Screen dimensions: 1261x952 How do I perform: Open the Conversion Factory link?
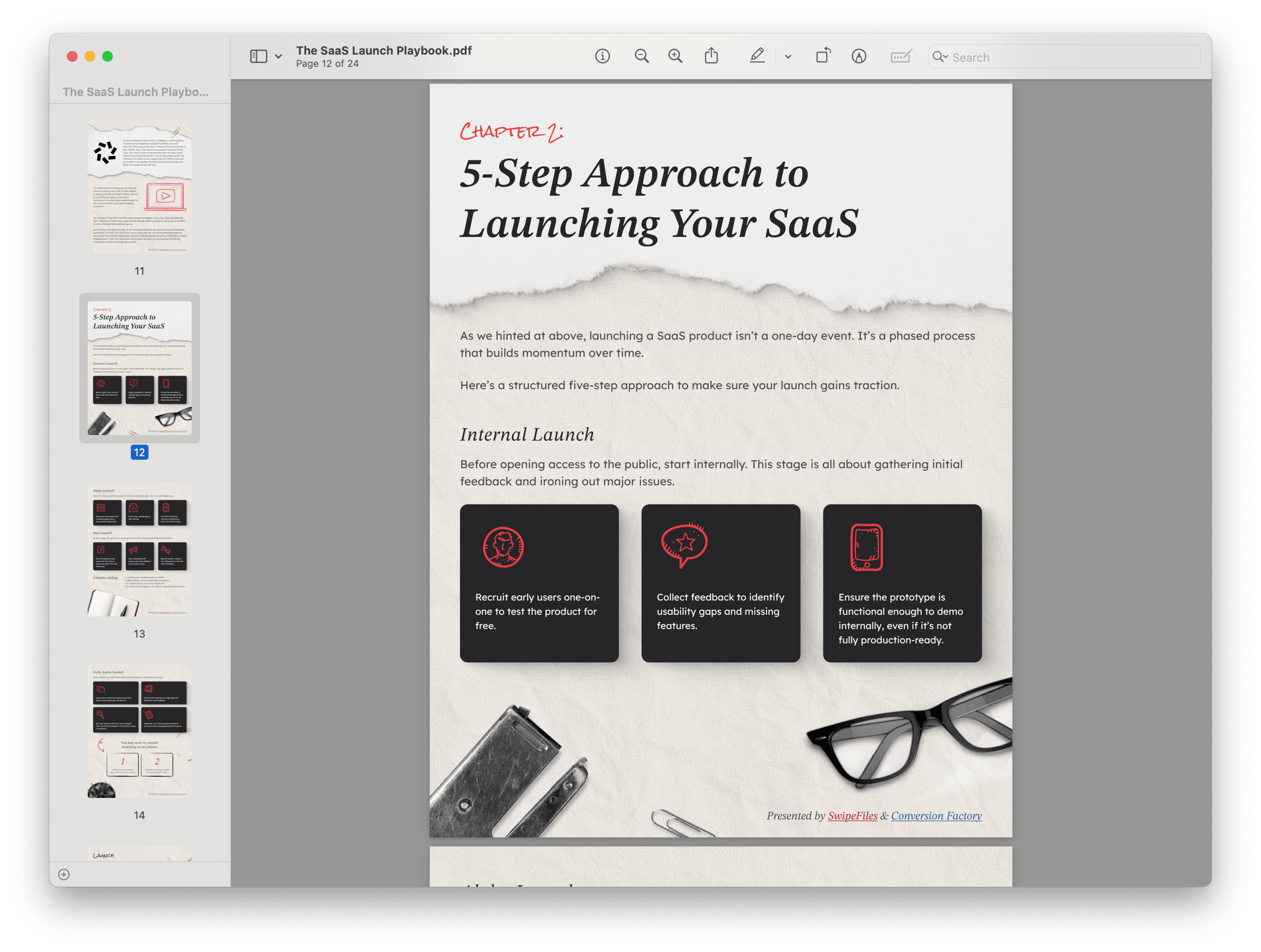(x=936, y=816)
